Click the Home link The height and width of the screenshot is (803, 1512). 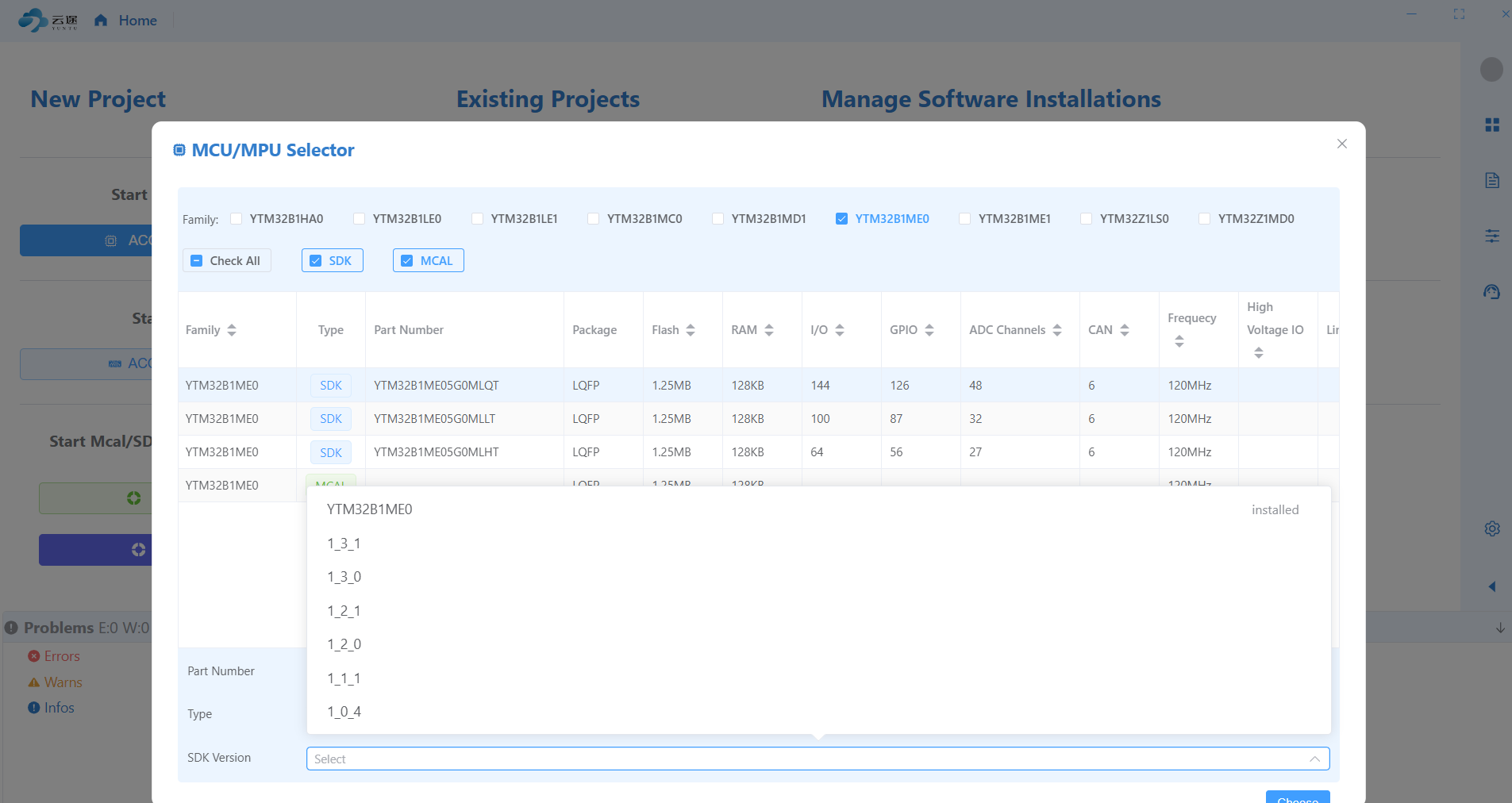(x=138, y=20)
